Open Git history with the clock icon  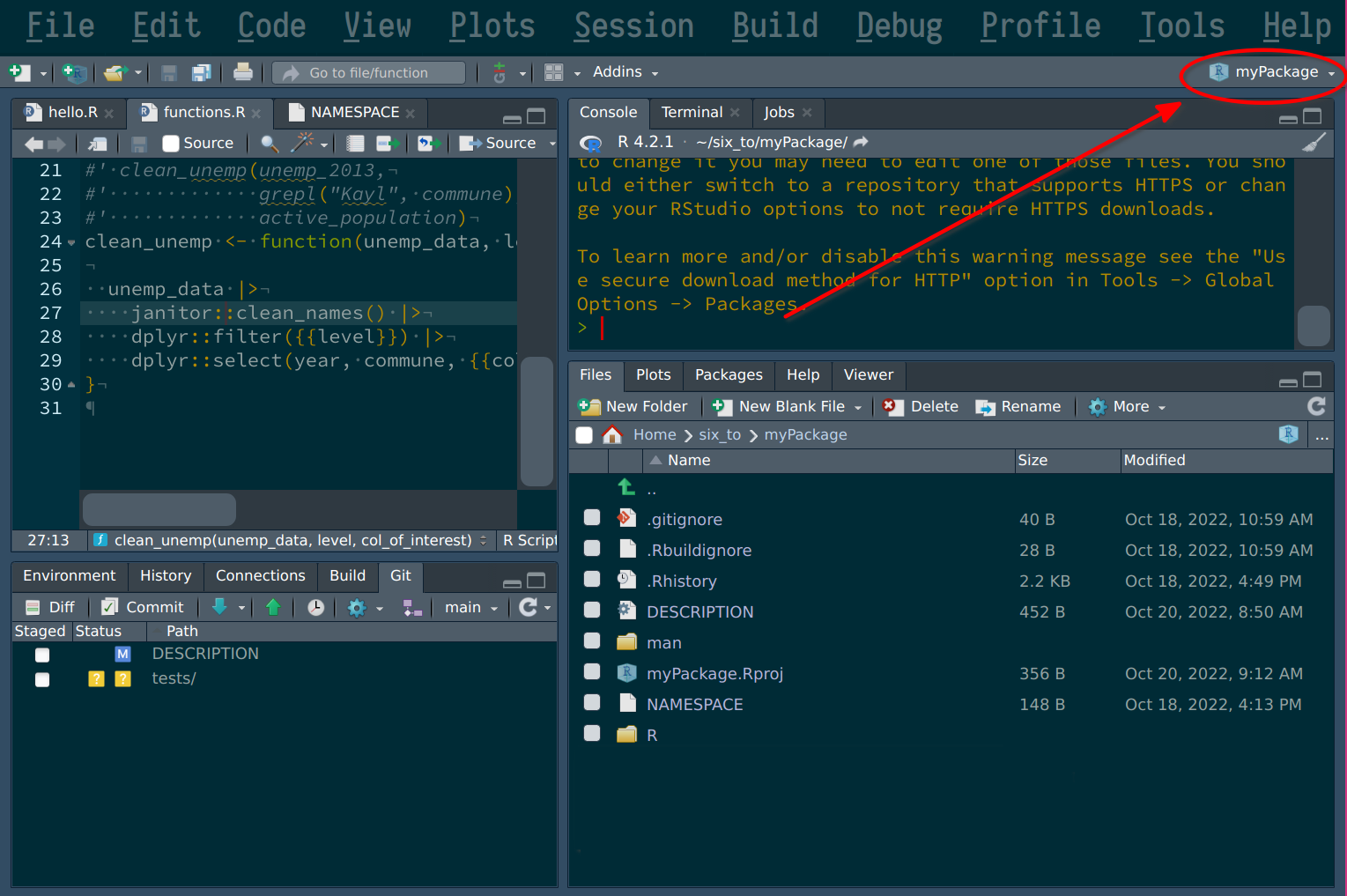315,607
